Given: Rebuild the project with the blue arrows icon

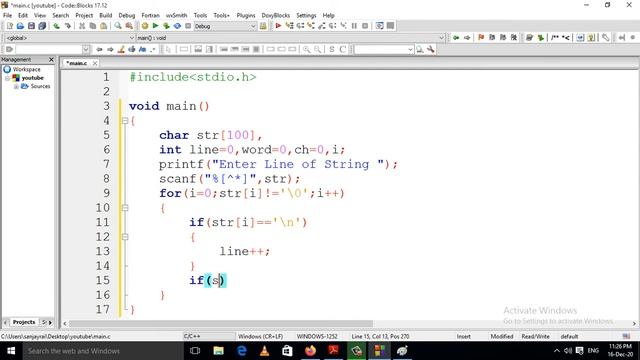Looking at the screenshot, I should tap(177, 26).
